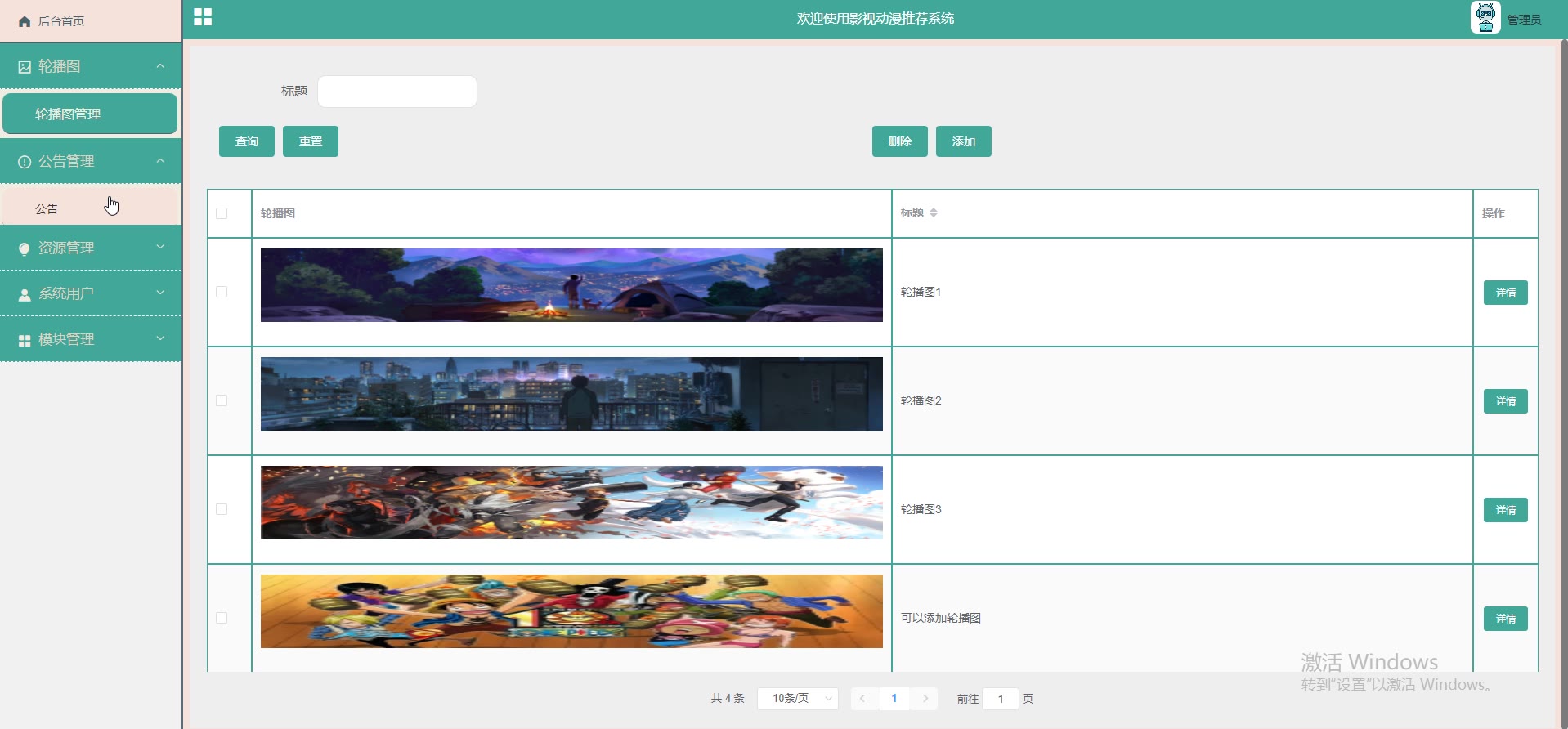Click the image icon next to 轮播图
Screen dimensions: 1568x729
point(25,67)
